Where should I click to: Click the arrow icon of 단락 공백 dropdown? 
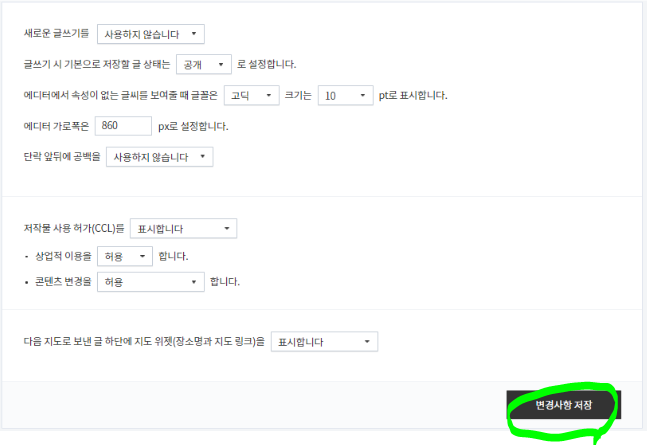[x=203, y=156]
